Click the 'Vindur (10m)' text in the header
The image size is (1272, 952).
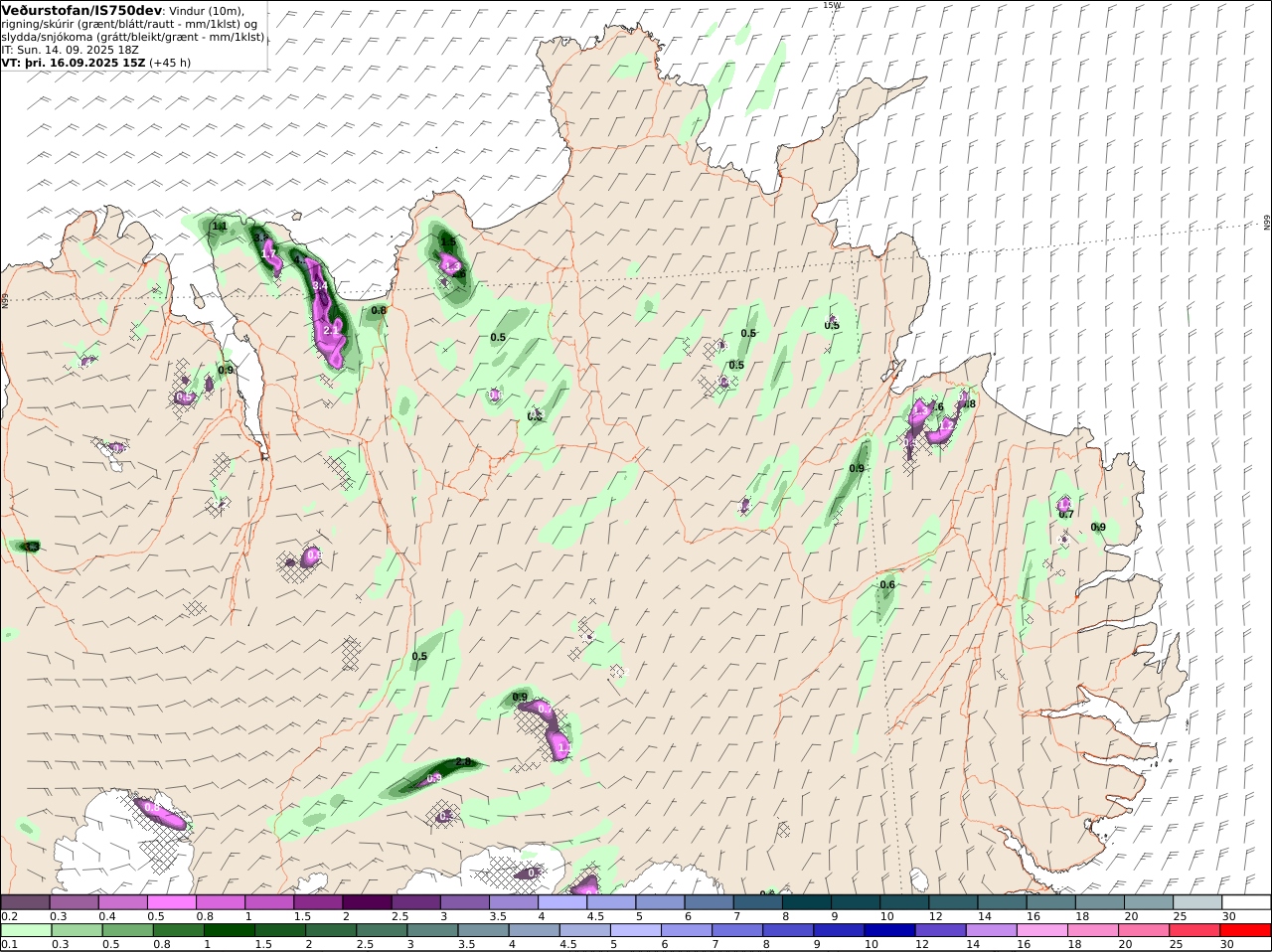[x=207, y=11]
